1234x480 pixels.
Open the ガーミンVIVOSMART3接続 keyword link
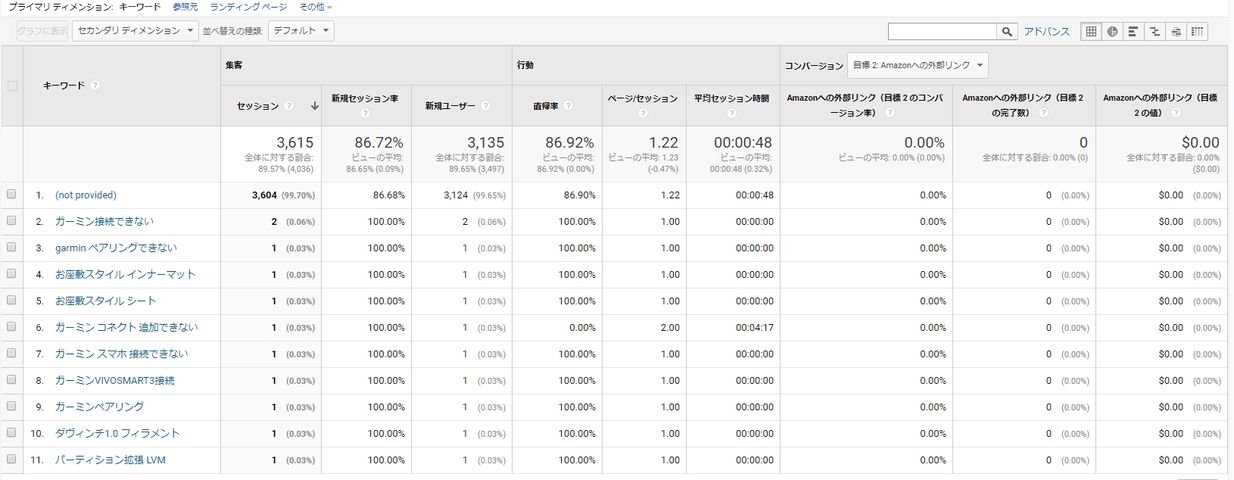pyautogui.click(x=115, y=380)
